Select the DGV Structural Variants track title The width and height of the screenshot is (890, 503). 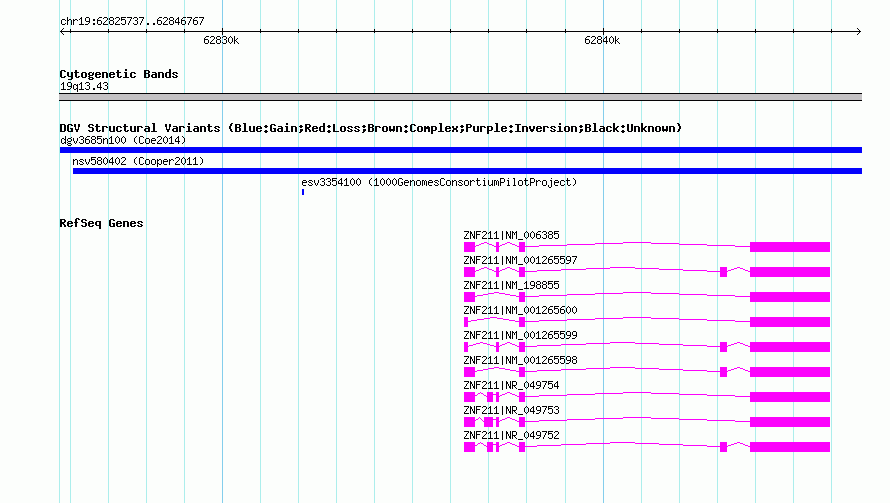tap(370, 128)
